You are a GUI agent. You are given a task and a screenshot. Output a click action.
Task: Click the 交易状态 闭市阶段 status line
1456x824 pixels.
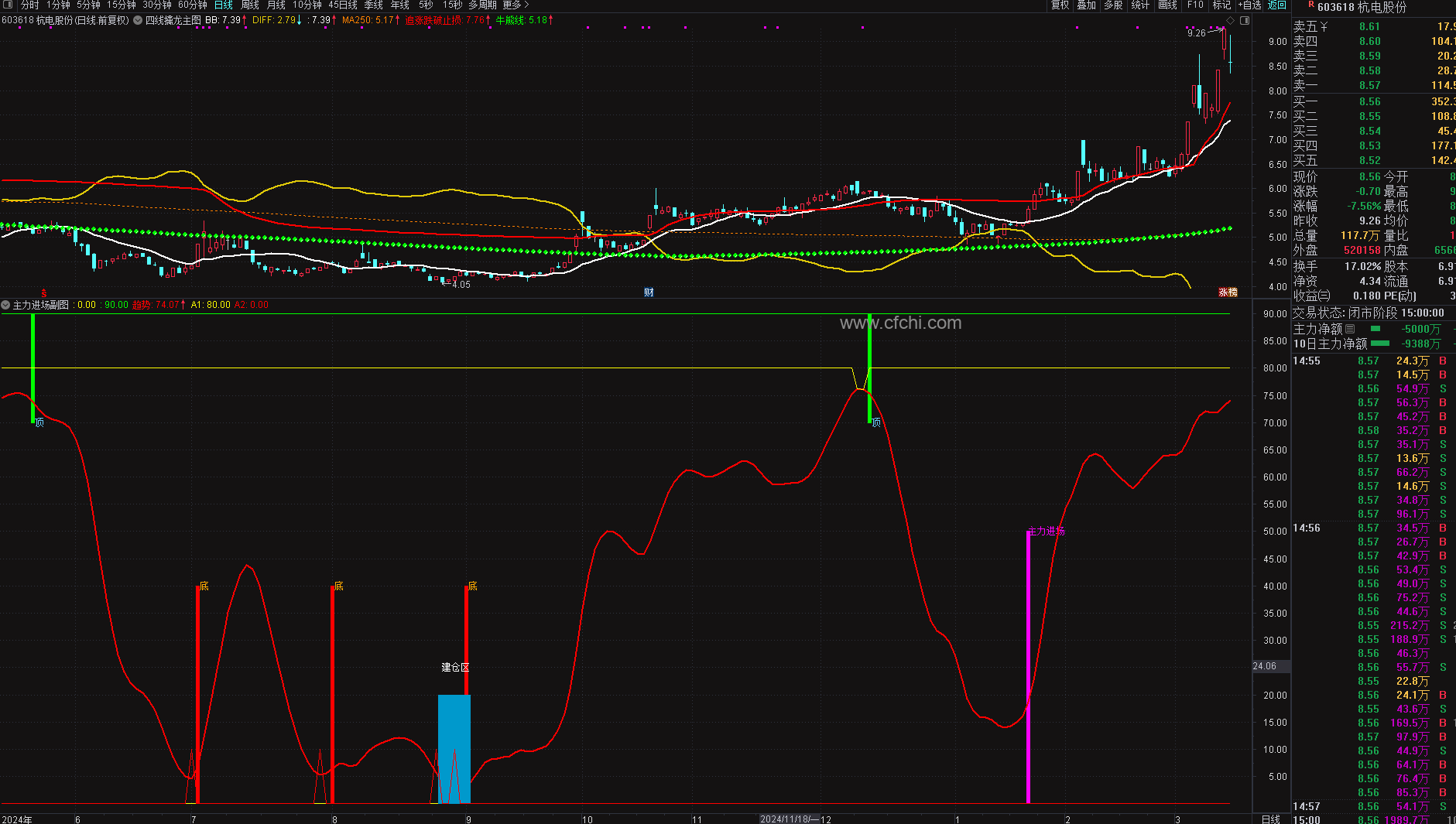tap(1369, 313)
